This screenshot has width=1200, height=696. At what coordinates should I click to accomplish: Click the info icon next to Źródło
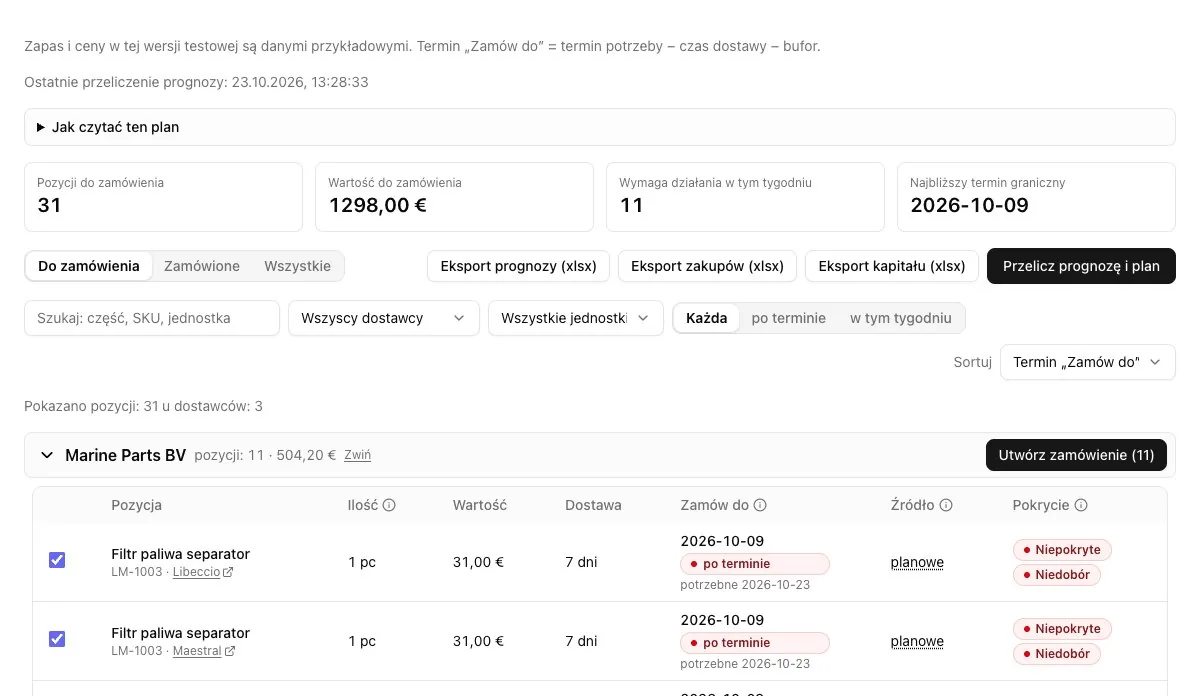pyautogui.click(x=946, y=505)
